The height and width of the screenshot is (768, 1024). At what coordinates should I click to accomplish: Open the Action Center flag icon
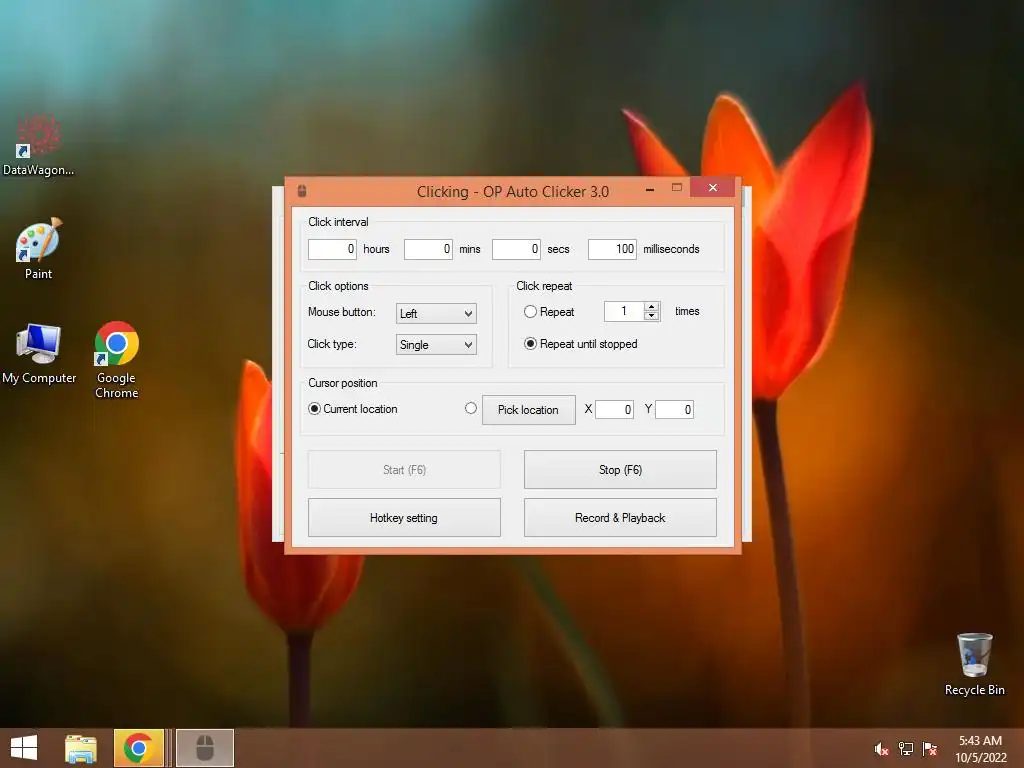(x=929, y=749)
